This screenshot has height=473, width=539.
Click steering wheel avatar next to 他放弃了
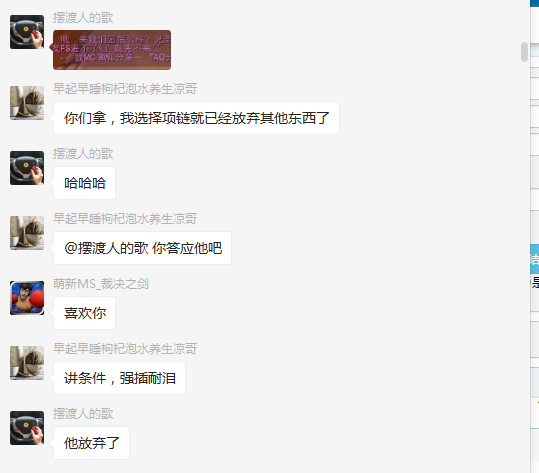pyautogui.click(x=27, y=428)
